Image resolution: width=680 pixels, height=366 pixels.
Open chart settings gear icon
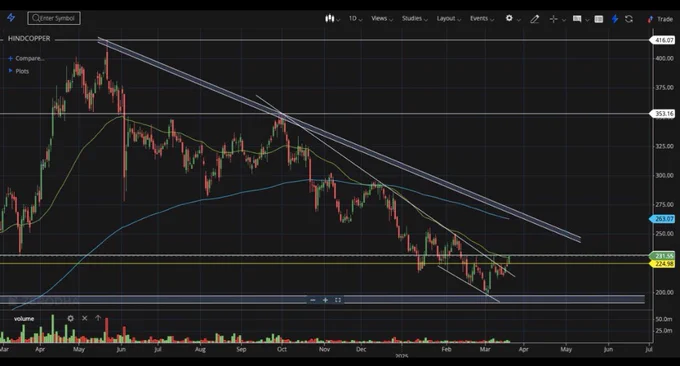(x=509, y=18)
